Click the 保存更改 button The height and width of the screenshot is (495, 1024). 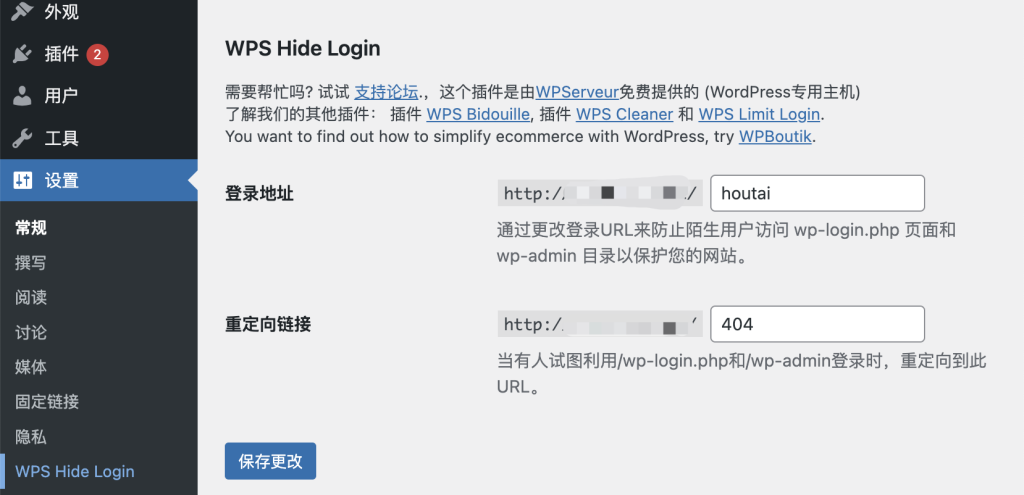[270, 462]
